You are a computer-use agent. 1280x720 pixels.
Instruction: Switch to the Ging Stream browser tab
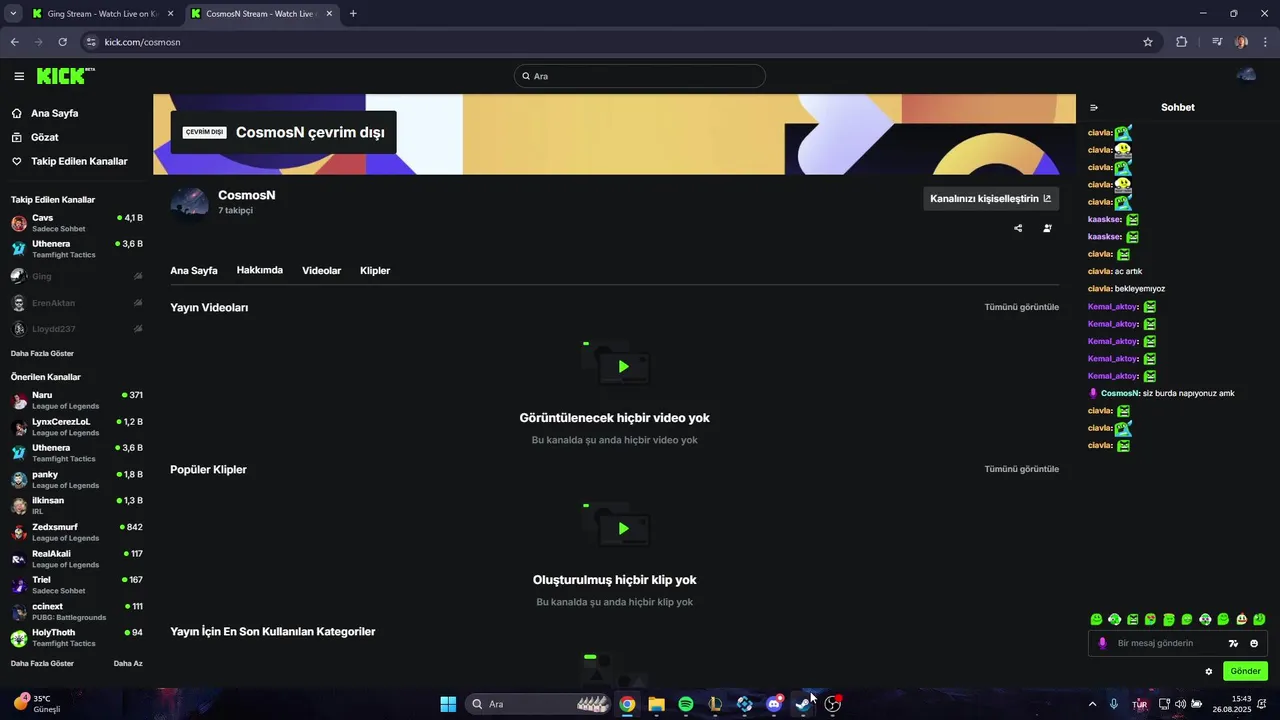coord(102,14)
